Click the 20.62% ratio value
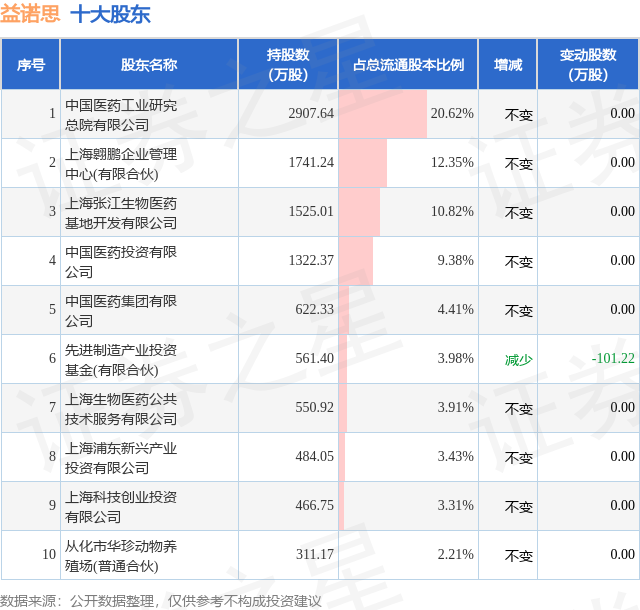This screenshot has width=640, height=610. click(x=452, y=113)
